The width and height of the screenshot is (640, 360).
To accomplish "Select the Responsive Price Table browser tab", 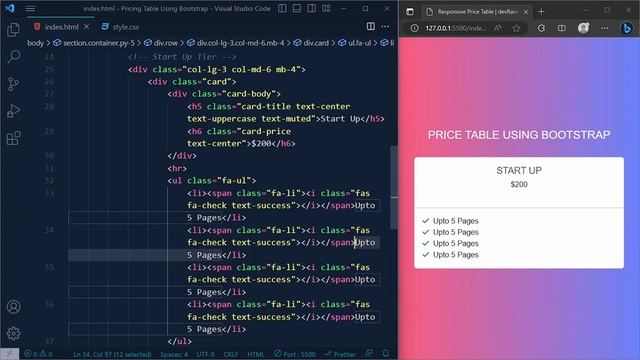I will pos(476,12).
